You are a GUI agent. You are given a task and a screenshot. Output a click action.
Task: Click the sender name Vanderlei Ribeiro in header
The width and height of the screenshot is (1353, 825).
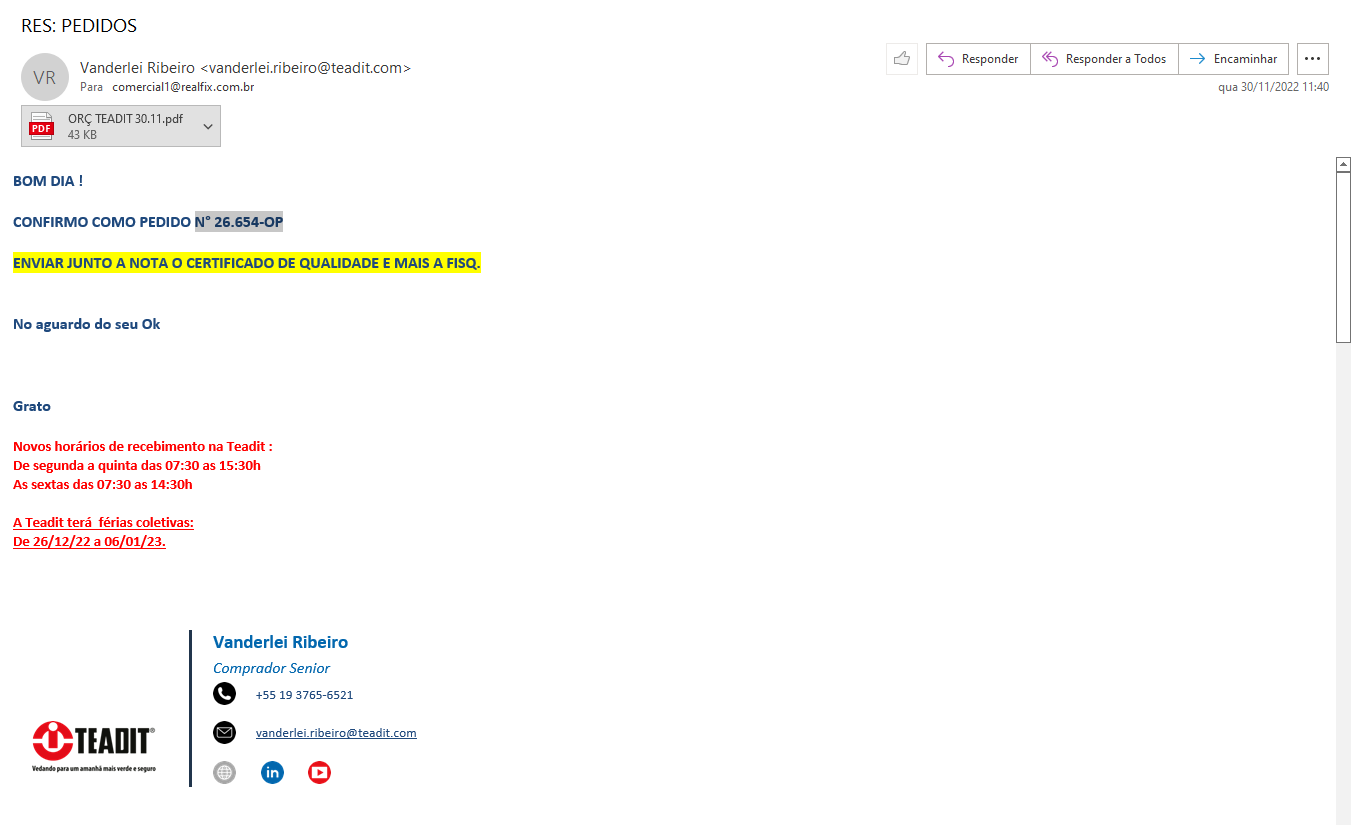tap(137, 68)
